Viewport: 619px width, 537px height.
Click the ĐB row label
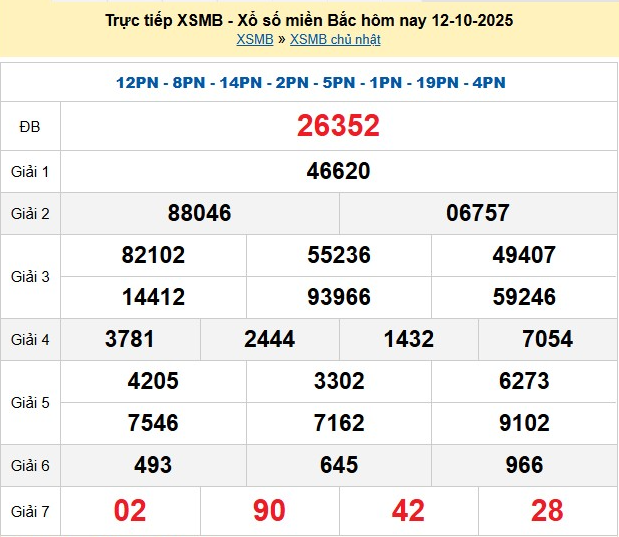coord(30,126)
